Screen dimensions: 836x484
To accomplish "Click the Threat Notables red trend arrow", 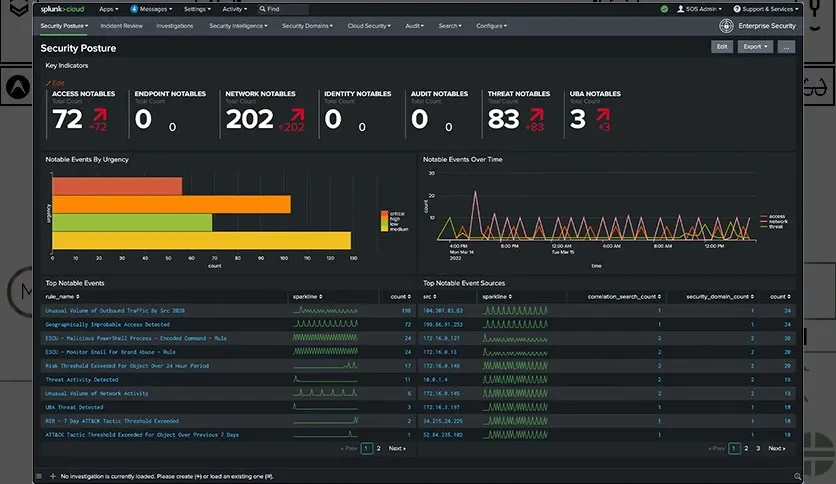I will (537, 115).
